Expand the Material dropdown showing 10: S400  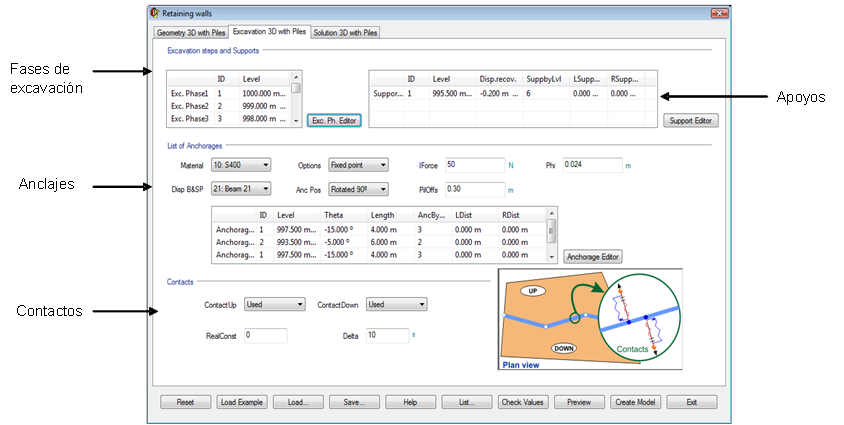coord(241,165)
